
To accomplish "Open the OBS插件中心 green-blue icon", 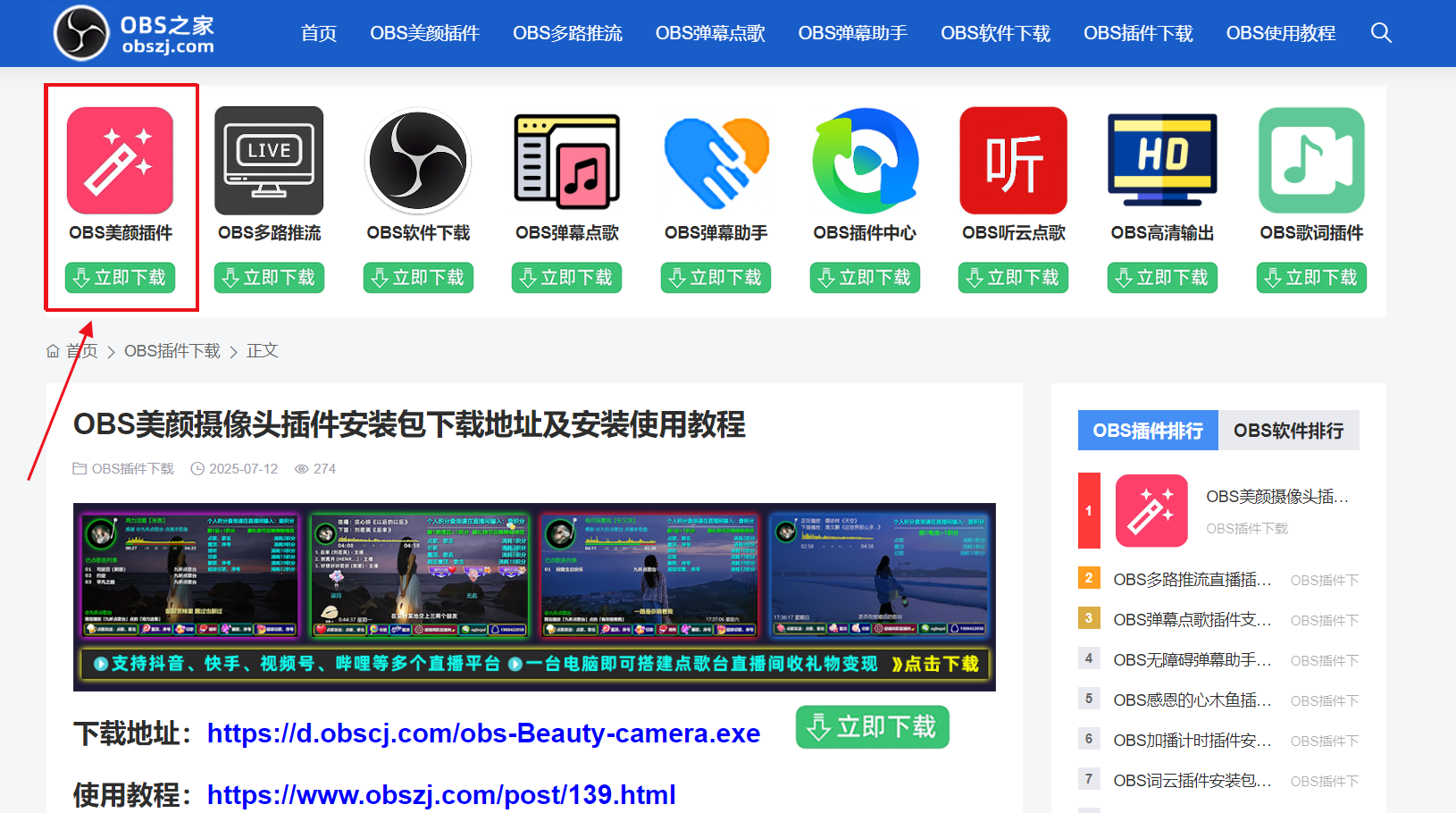I will tap(865, 161).
